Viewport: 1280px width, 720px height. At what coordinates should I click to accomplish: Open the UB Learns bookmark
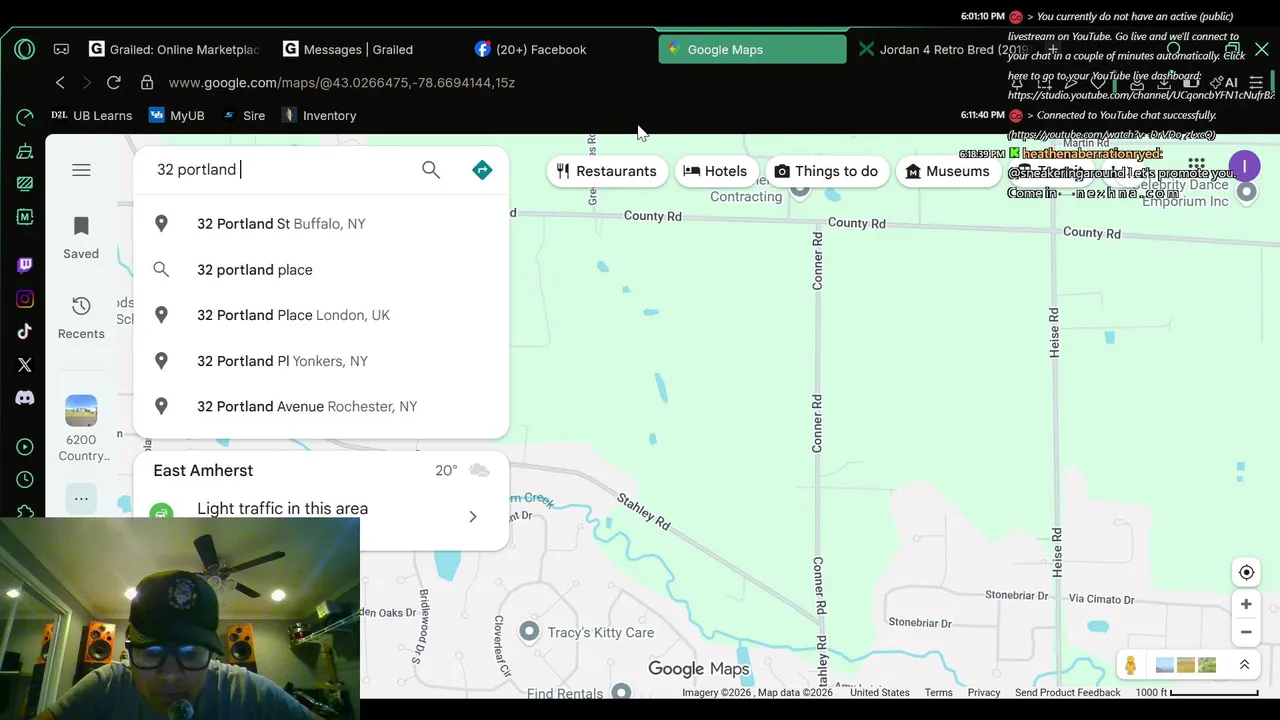pos(91,116)
